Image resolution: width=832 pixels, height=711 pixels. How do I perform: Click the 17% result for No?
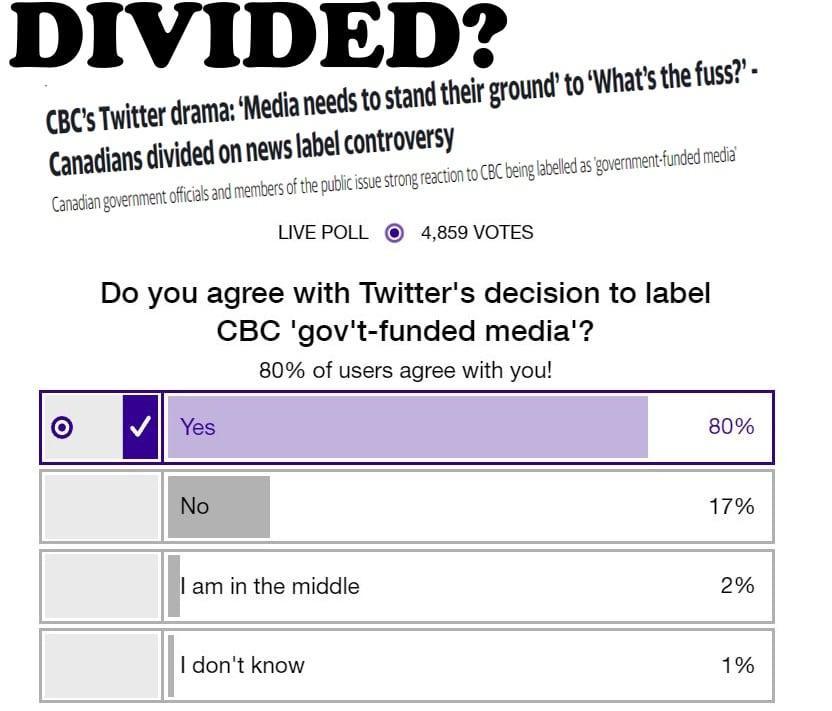(x=732, y=506)
